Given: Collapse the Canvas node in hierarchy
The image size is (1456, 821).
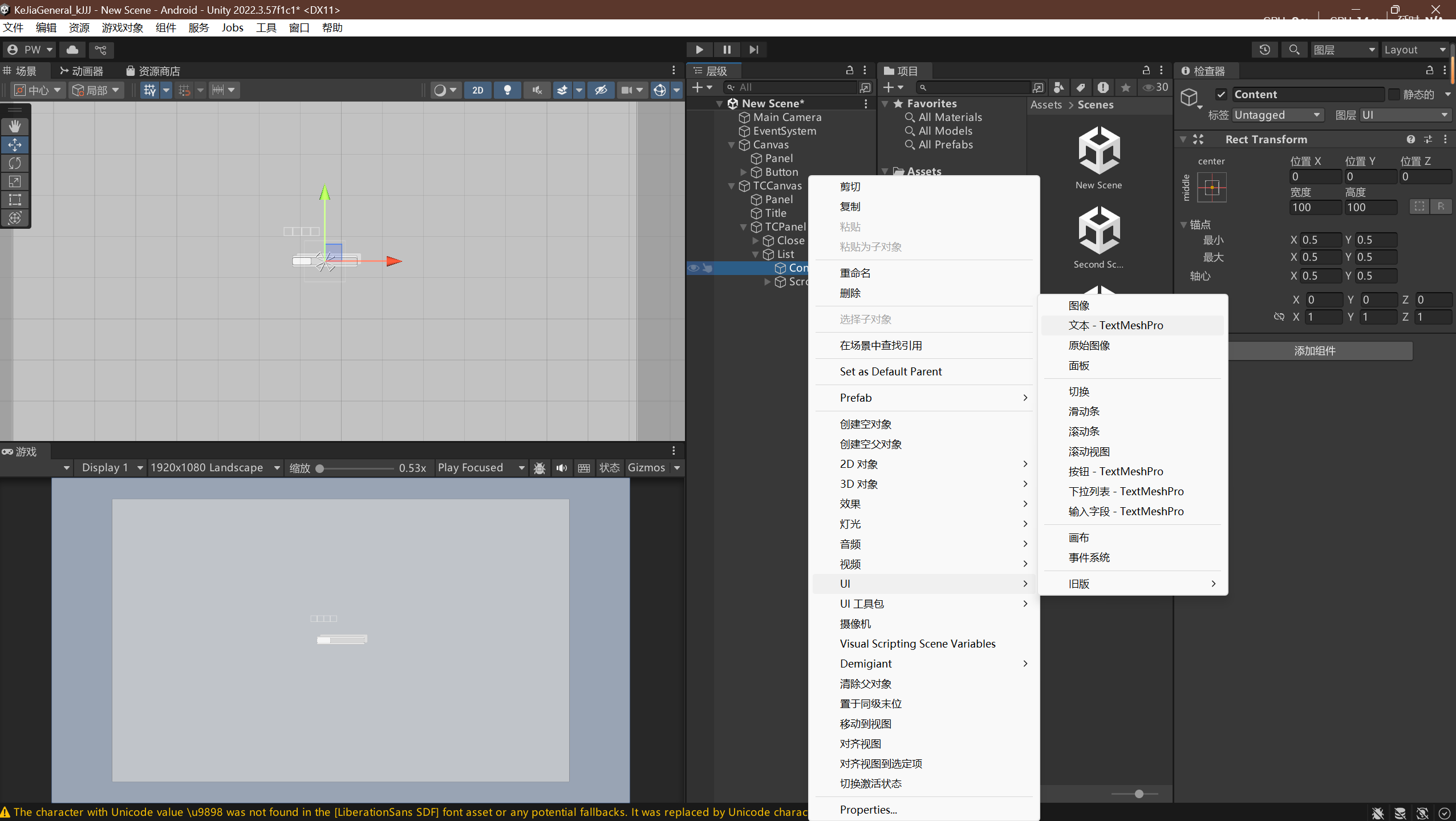Looking at the screenshot, I should [732, 145].
